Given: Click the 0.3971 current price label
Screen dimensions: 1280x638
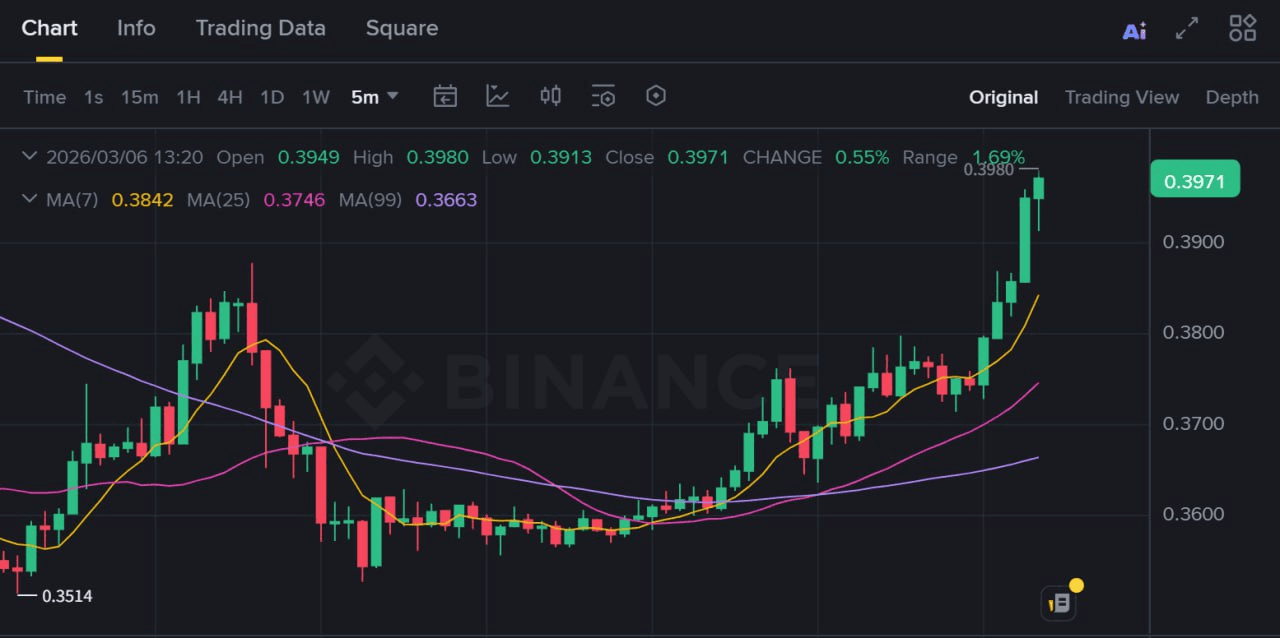Looking at the screenshot, I should click(1195, 179).
